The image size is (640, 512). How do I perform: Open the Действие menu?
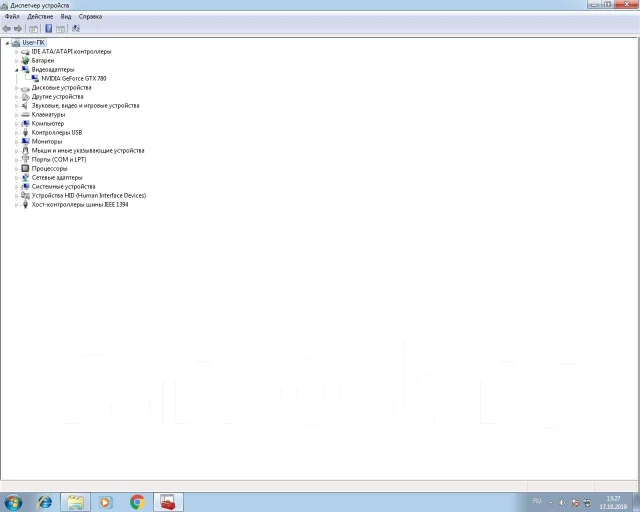pos(40,17)
